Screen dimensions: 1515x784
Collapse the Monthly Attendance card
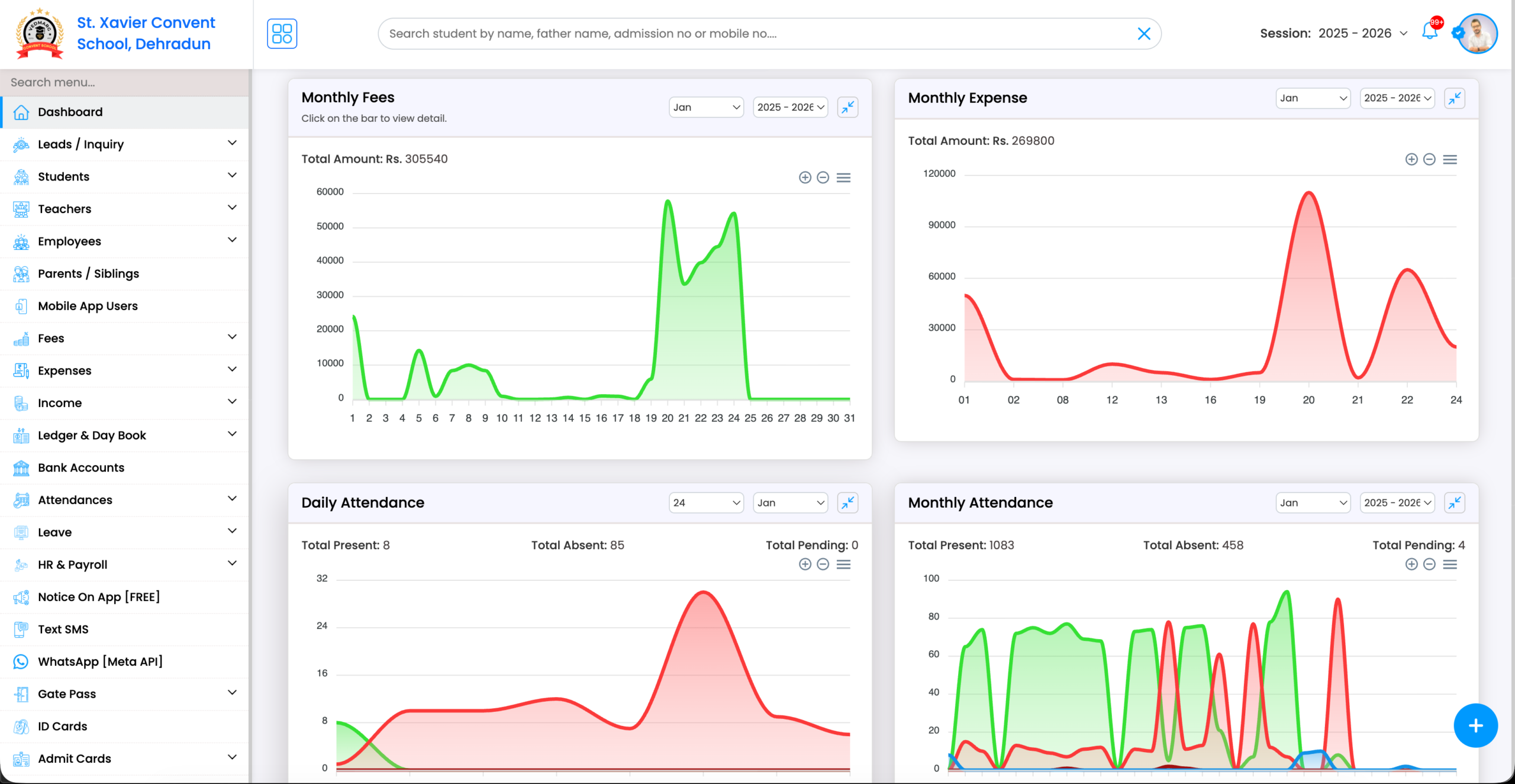pos(1454,503)
